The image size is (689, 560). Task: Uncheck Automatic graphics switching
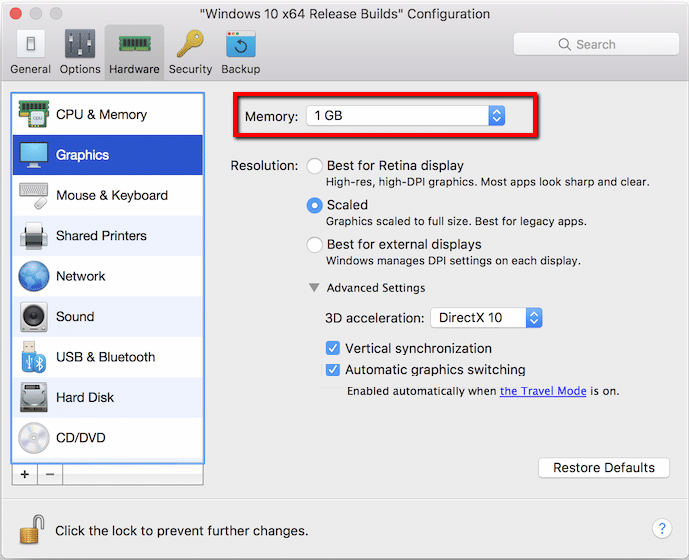[x=334, y=370]
